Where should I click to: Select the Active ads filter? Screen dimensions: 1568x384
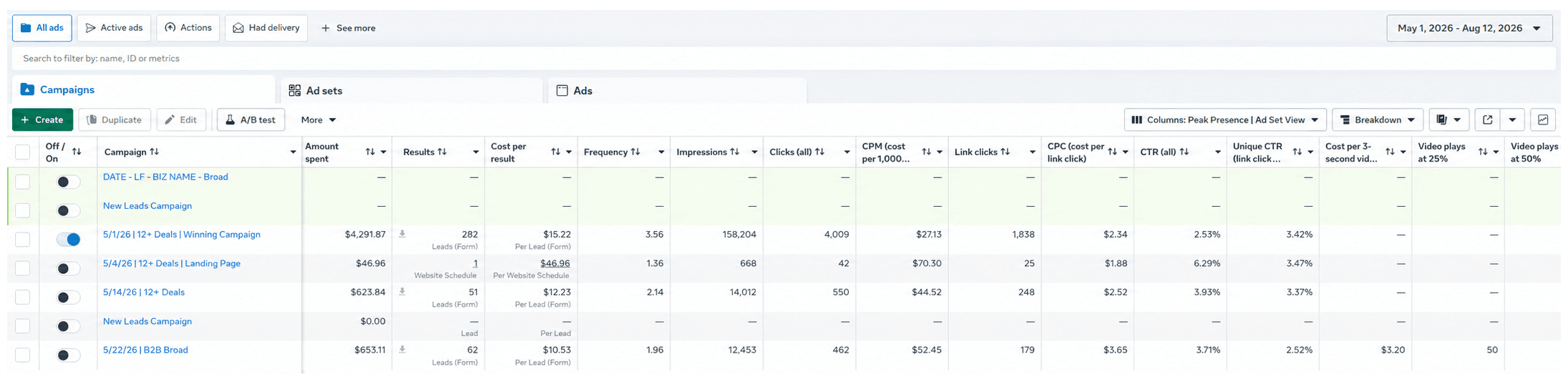click(114, 28)
